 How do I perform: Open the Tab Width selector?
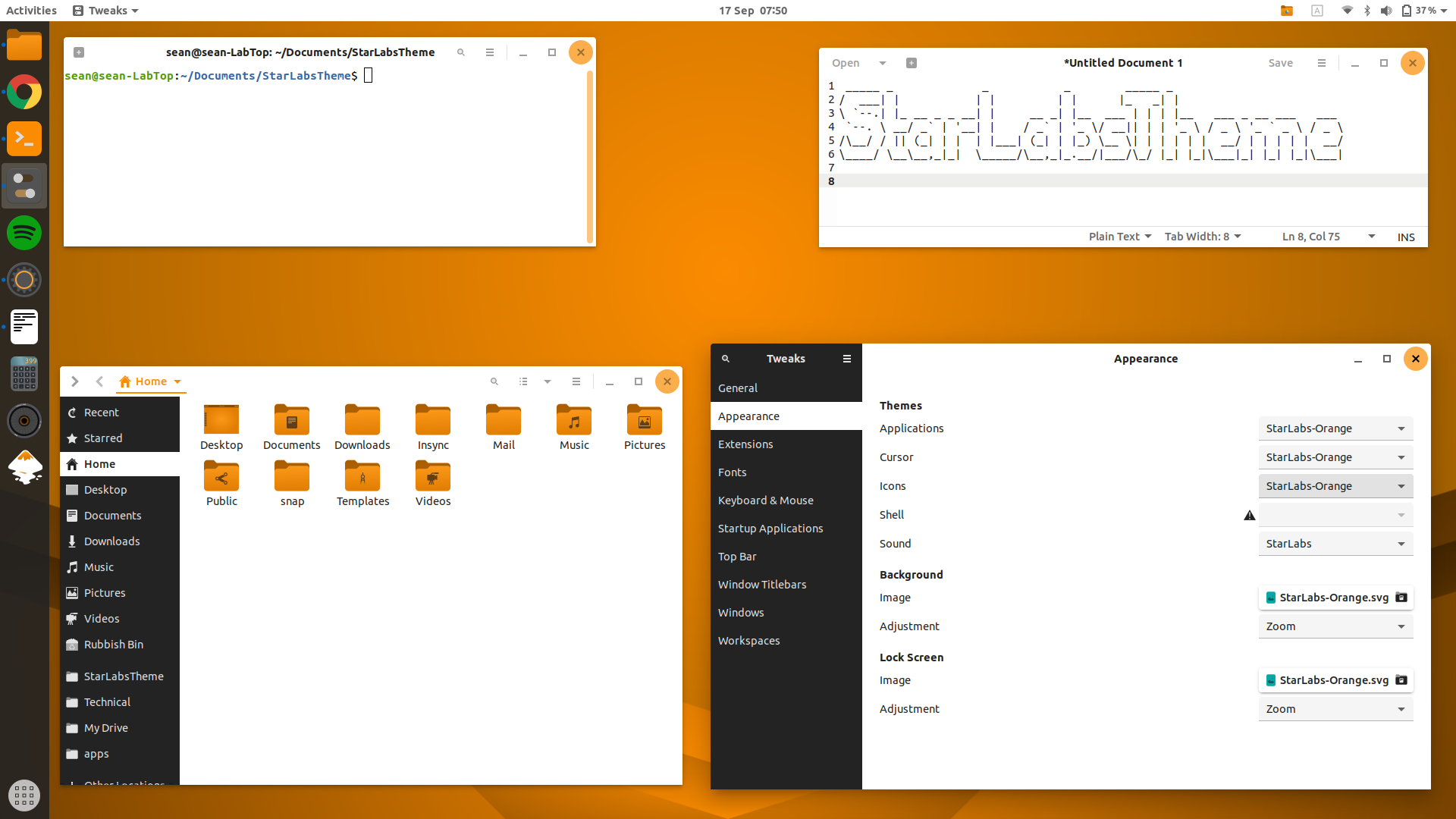click(x=1202, y=237)
